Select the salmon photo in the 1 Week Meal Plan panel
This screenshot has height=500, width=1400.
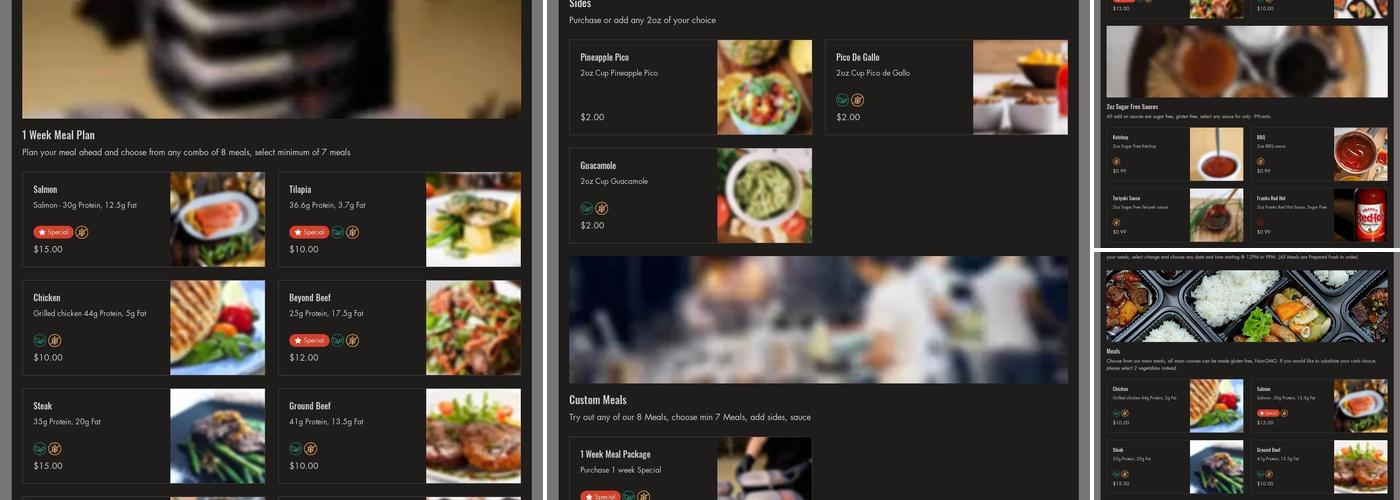tap(217, 219)
